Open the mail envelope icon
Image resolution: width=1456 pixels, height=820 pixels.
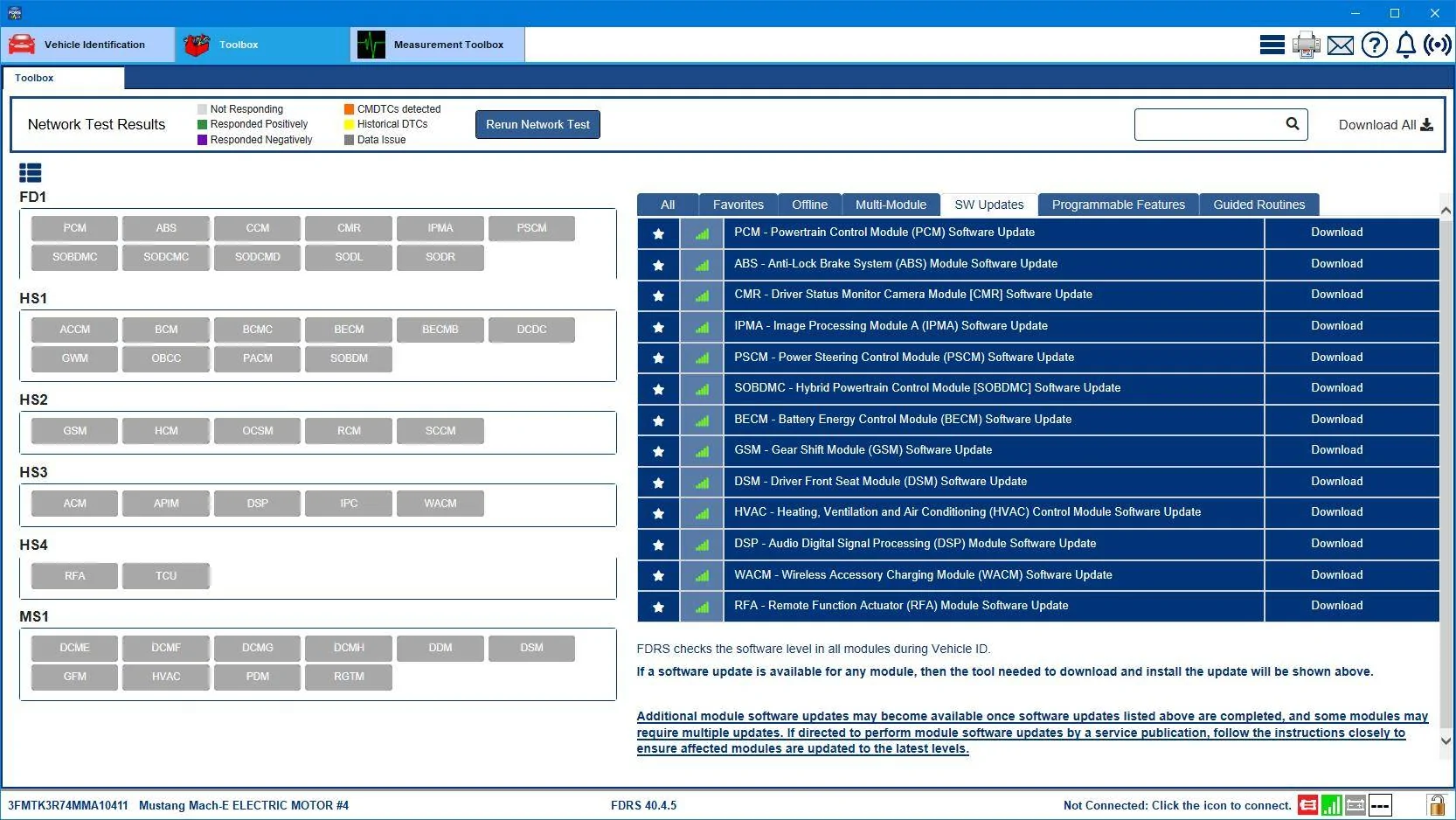click(1341, 45)
